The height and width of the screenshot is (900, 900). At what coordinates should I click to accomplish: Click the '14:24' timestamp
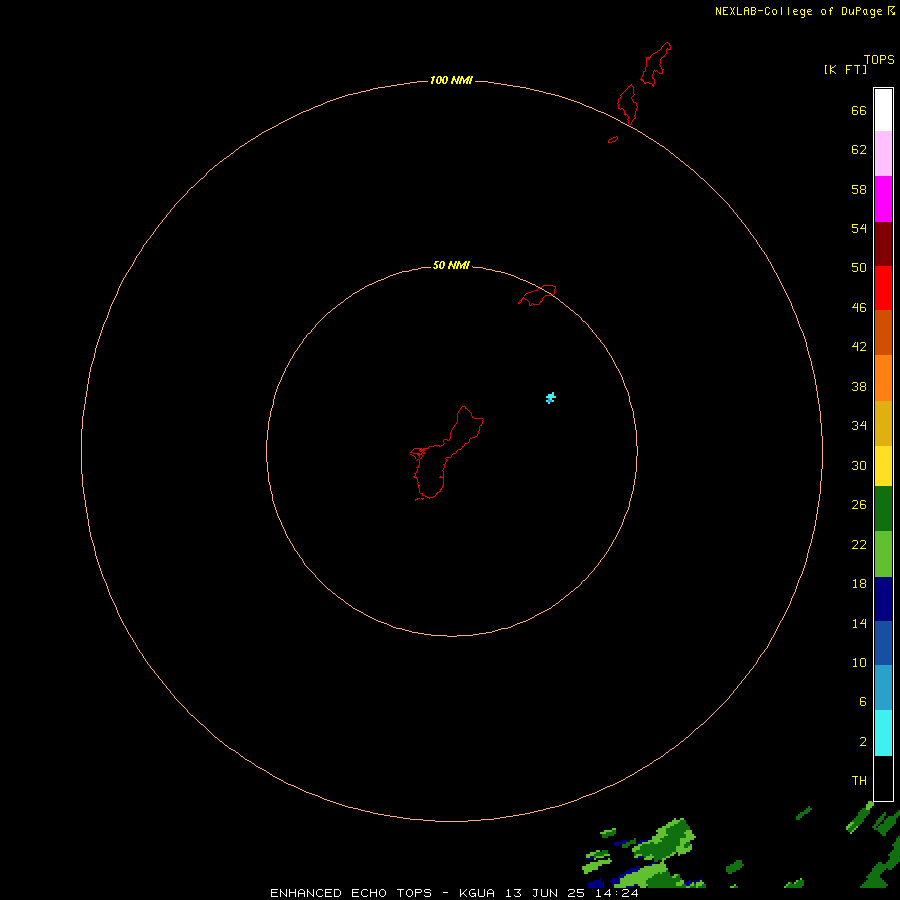(616, 893)
